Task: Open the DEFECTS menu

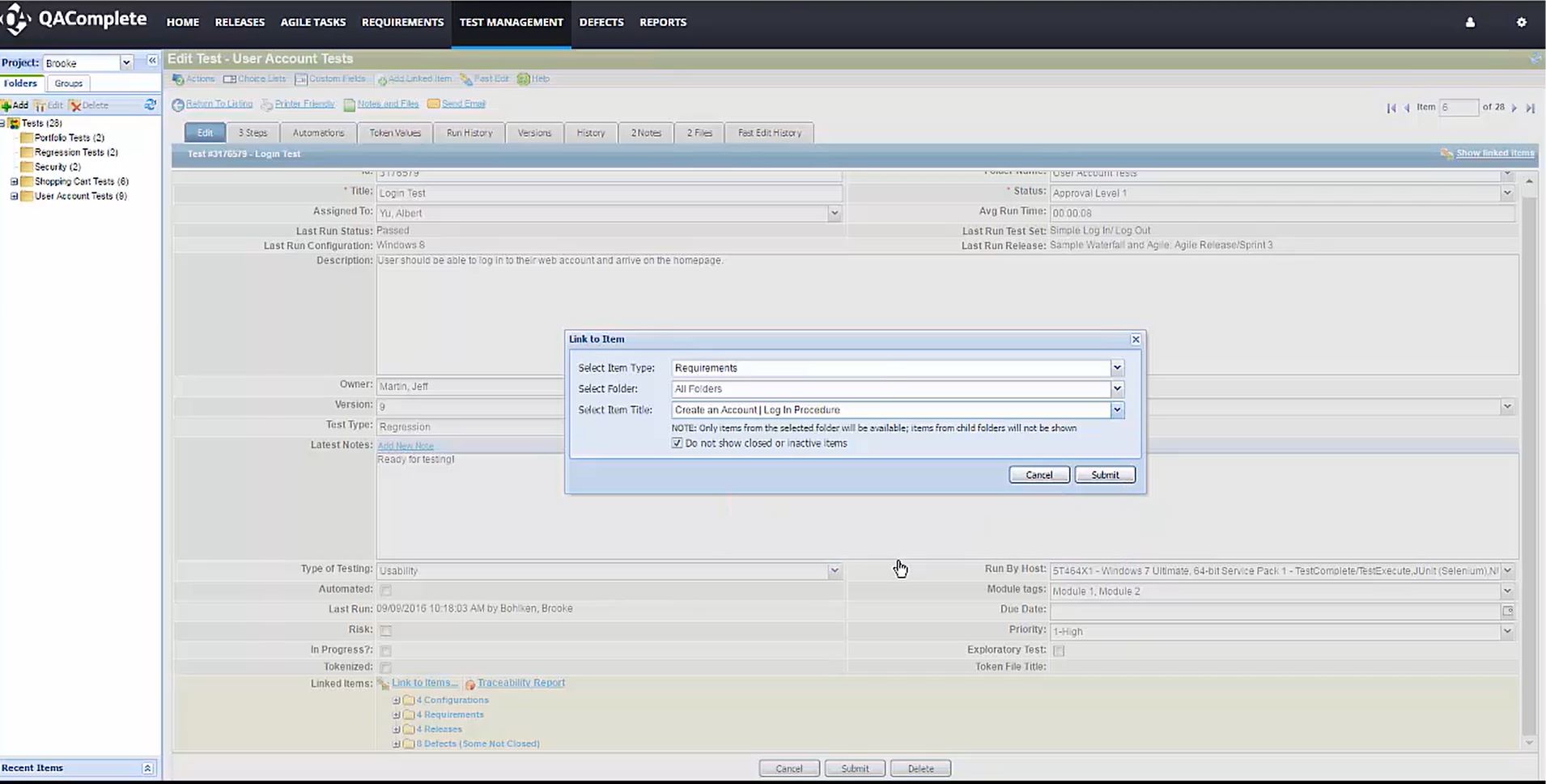Action: [601, 22]
